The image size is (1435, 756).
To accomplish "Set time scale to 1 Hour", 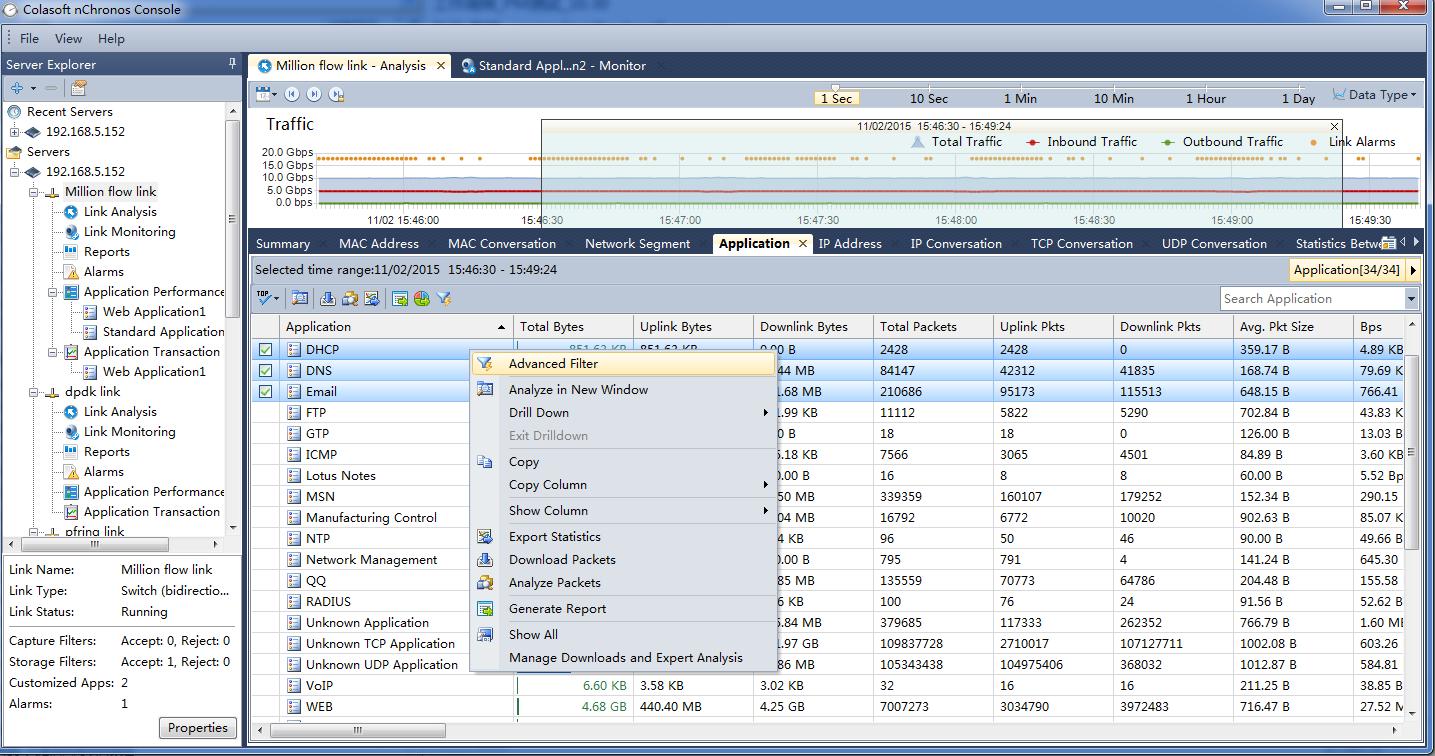I will pos(1205,98).
